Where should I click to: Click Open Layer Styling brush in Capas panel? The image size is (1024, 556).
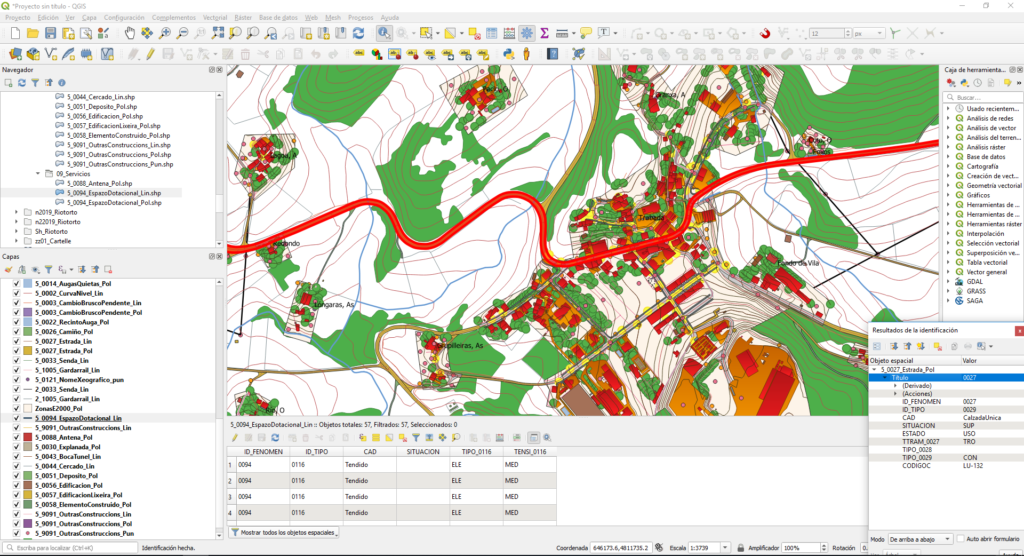[x=8, y=269]
